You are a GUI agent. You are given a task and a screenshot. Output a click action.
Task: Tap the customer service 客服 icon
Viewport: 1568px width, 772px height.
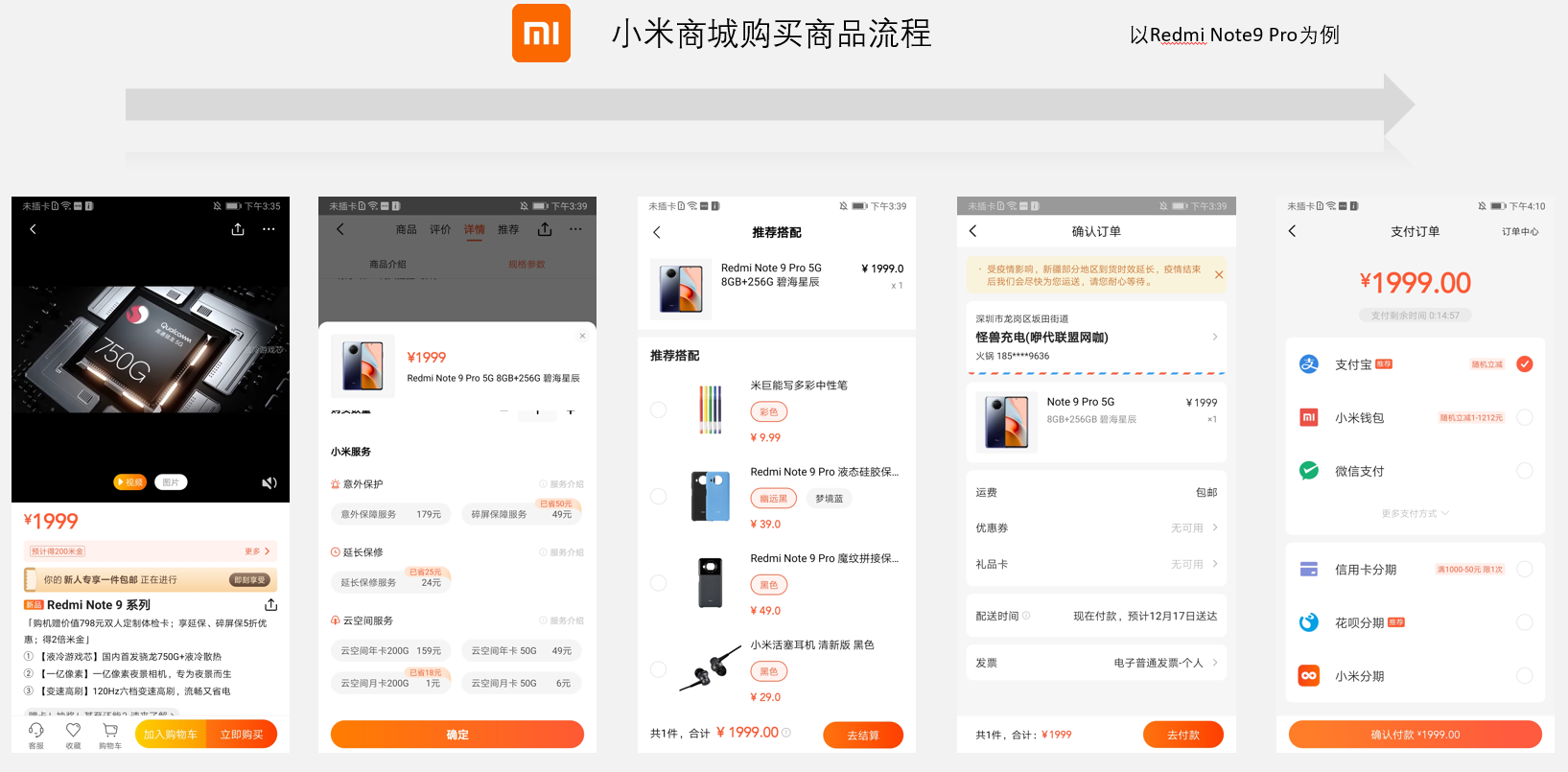(x=36, y=731)
